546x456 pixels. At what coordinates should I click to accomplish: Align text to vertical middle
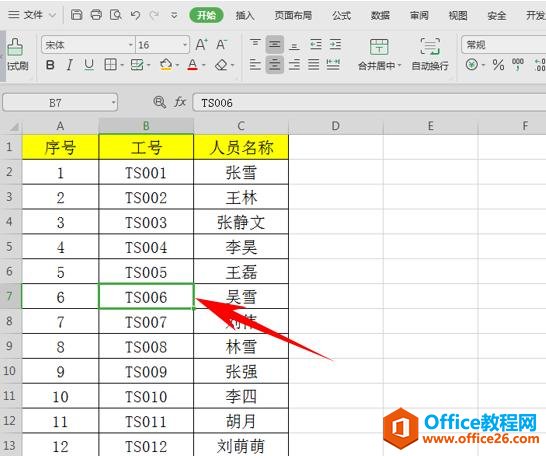[275, 44]
